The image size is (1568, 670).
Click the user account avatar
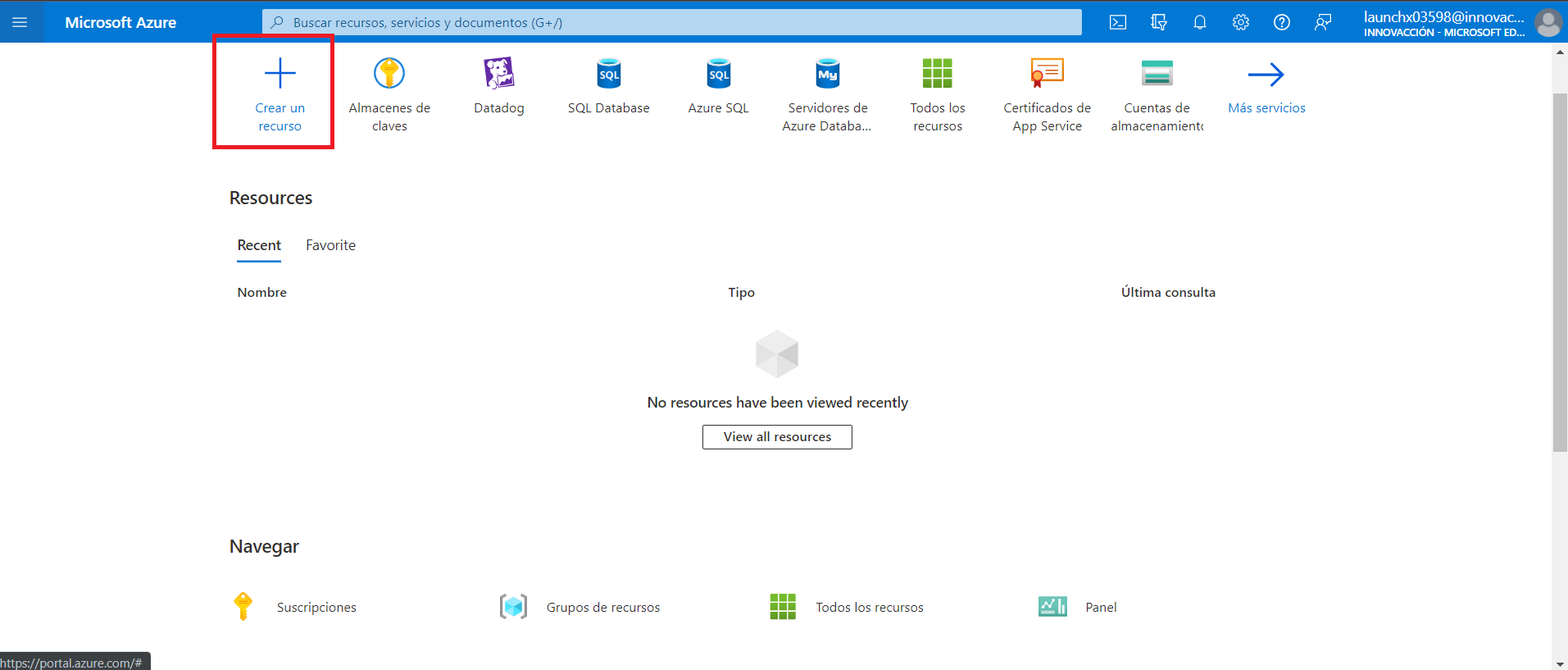coord(1548,22)
